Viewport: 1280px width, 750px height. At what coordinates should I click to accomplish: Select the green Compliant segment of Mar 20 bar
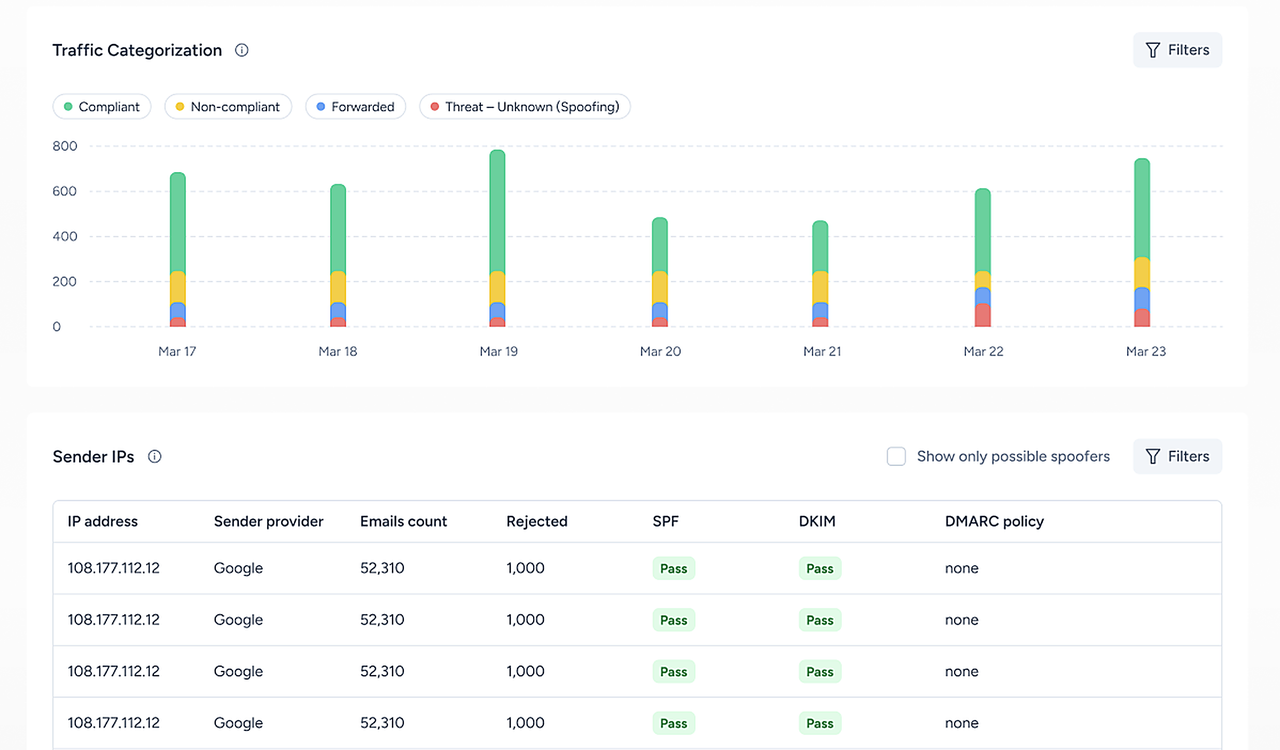660,245
